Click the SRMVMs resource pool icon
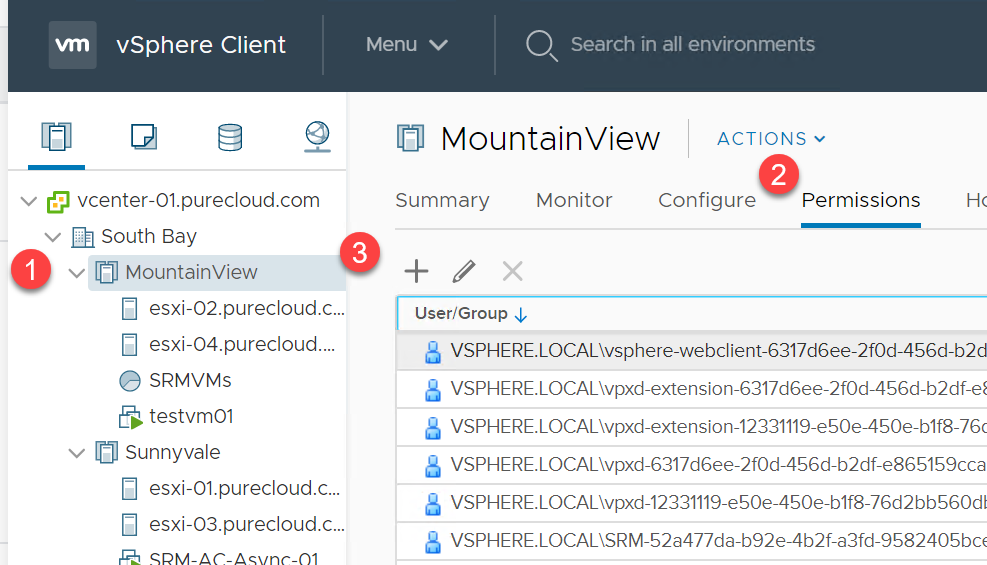This screenshot has height=565, width=987. 130,381
